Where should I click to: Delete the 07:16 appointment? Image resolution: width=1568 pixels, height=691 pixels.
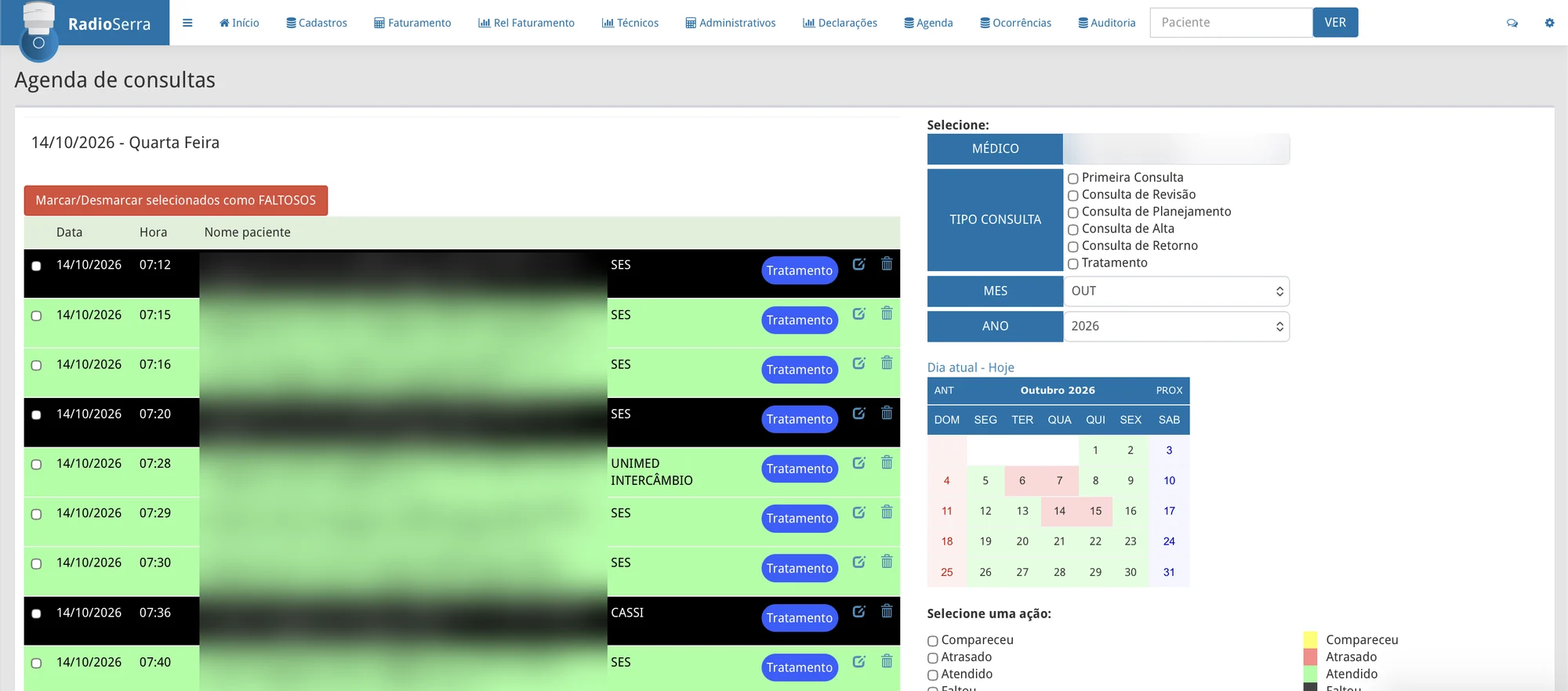[x=887, y=363]
